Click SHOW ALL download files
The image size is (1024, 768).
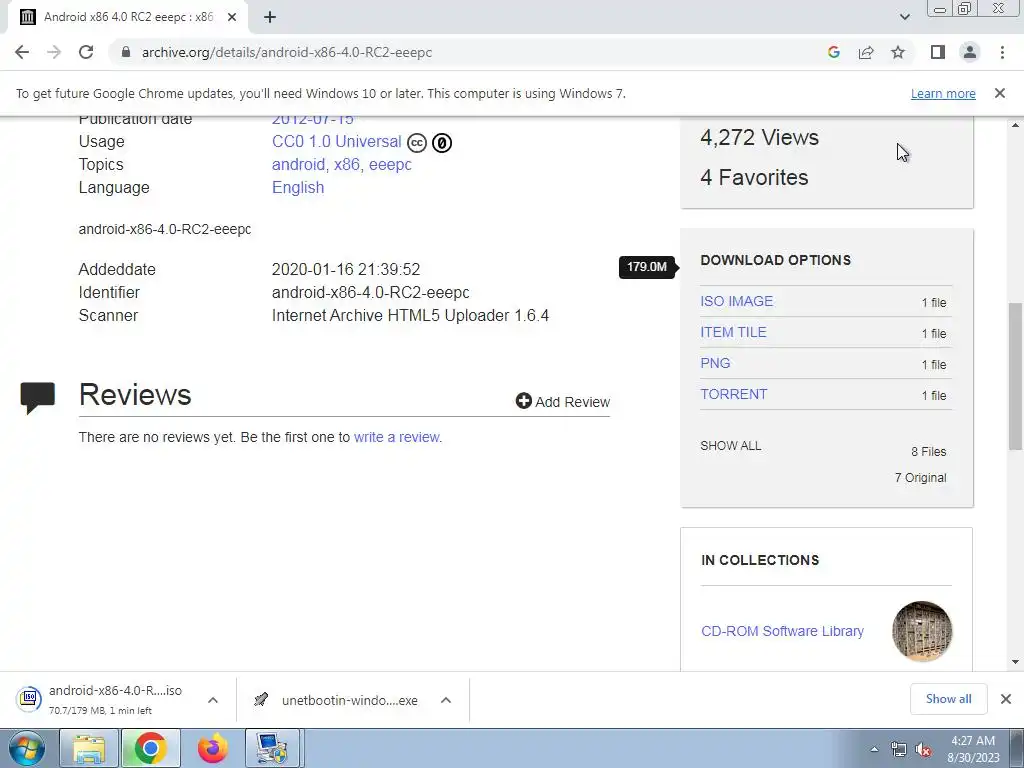(731, 445)
